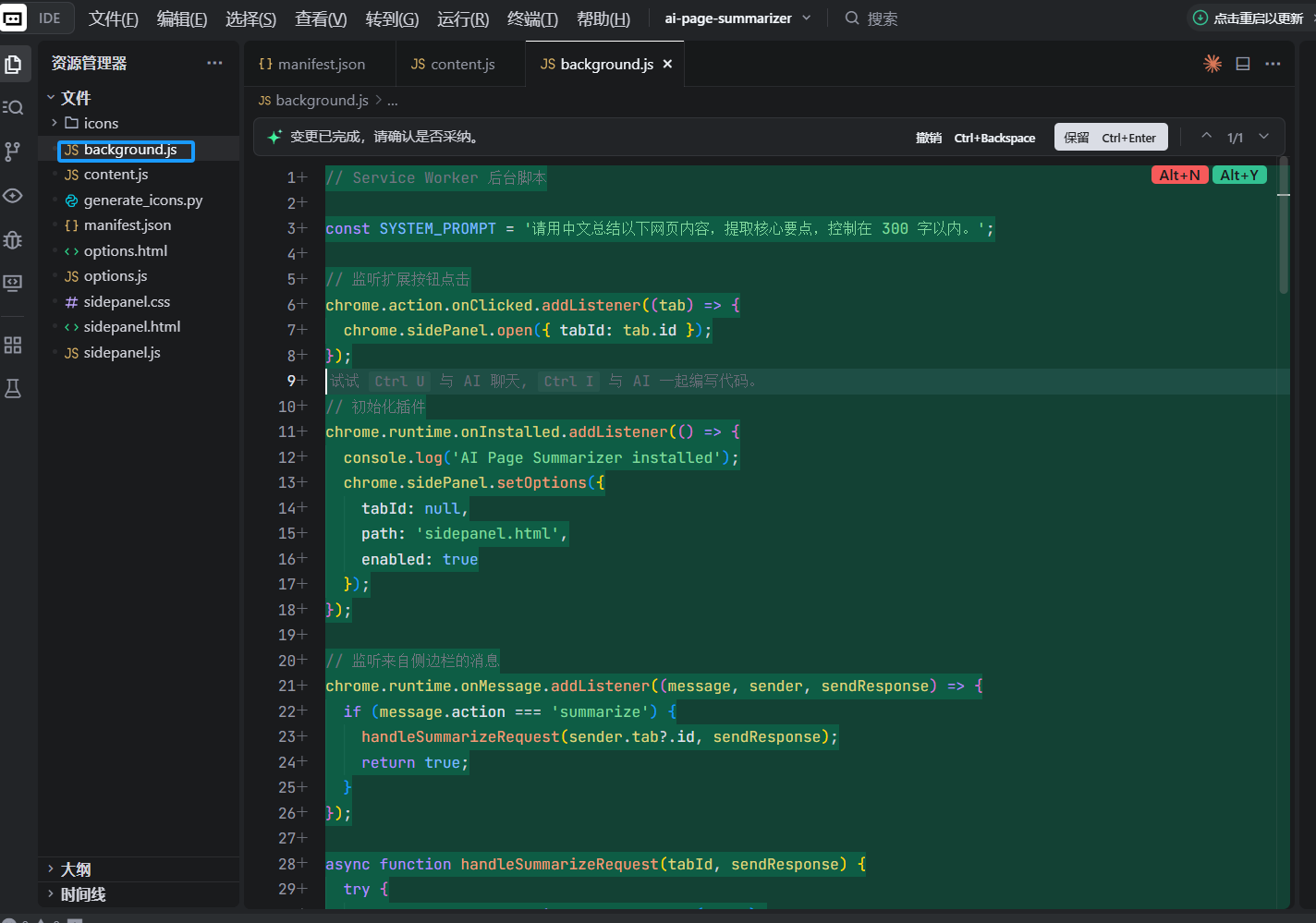Expand the icons folder
The image size is (1316, 923).
(x=91, y=124)
